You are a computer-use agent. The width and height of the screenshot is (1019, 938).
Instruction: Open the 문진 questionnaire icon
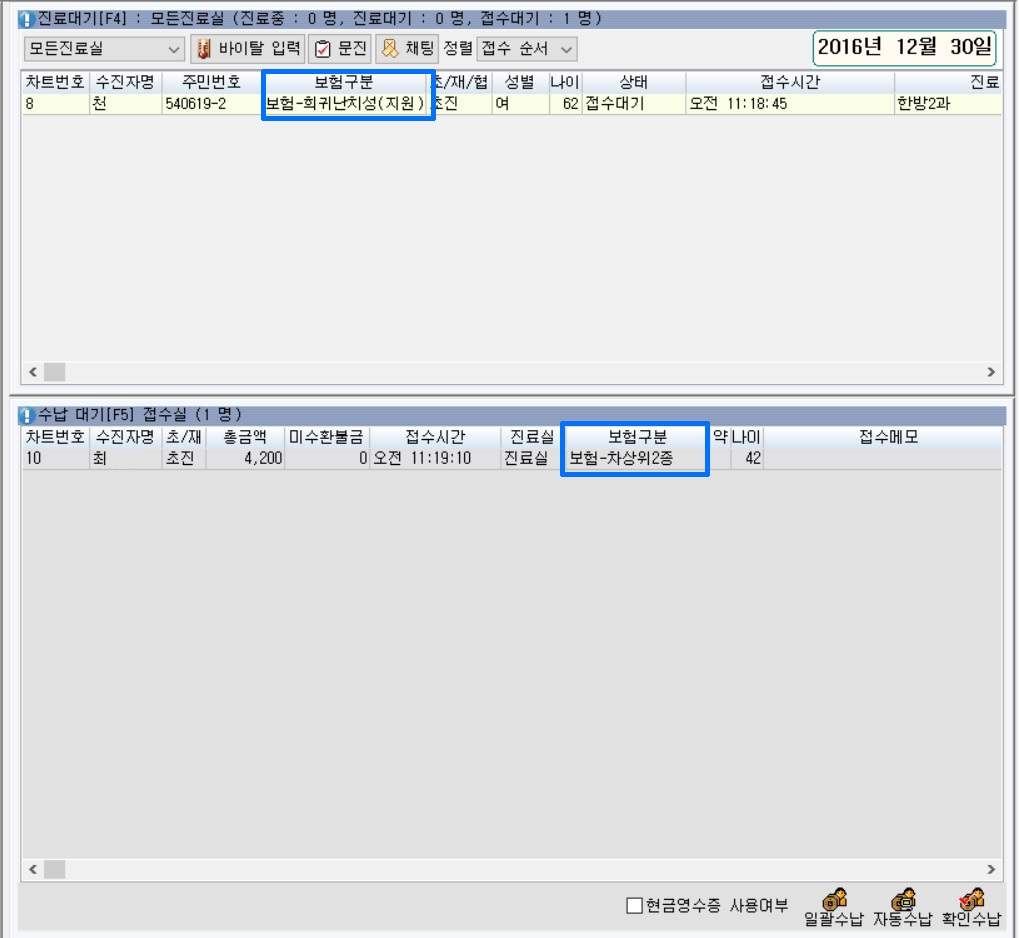point(323,49)
